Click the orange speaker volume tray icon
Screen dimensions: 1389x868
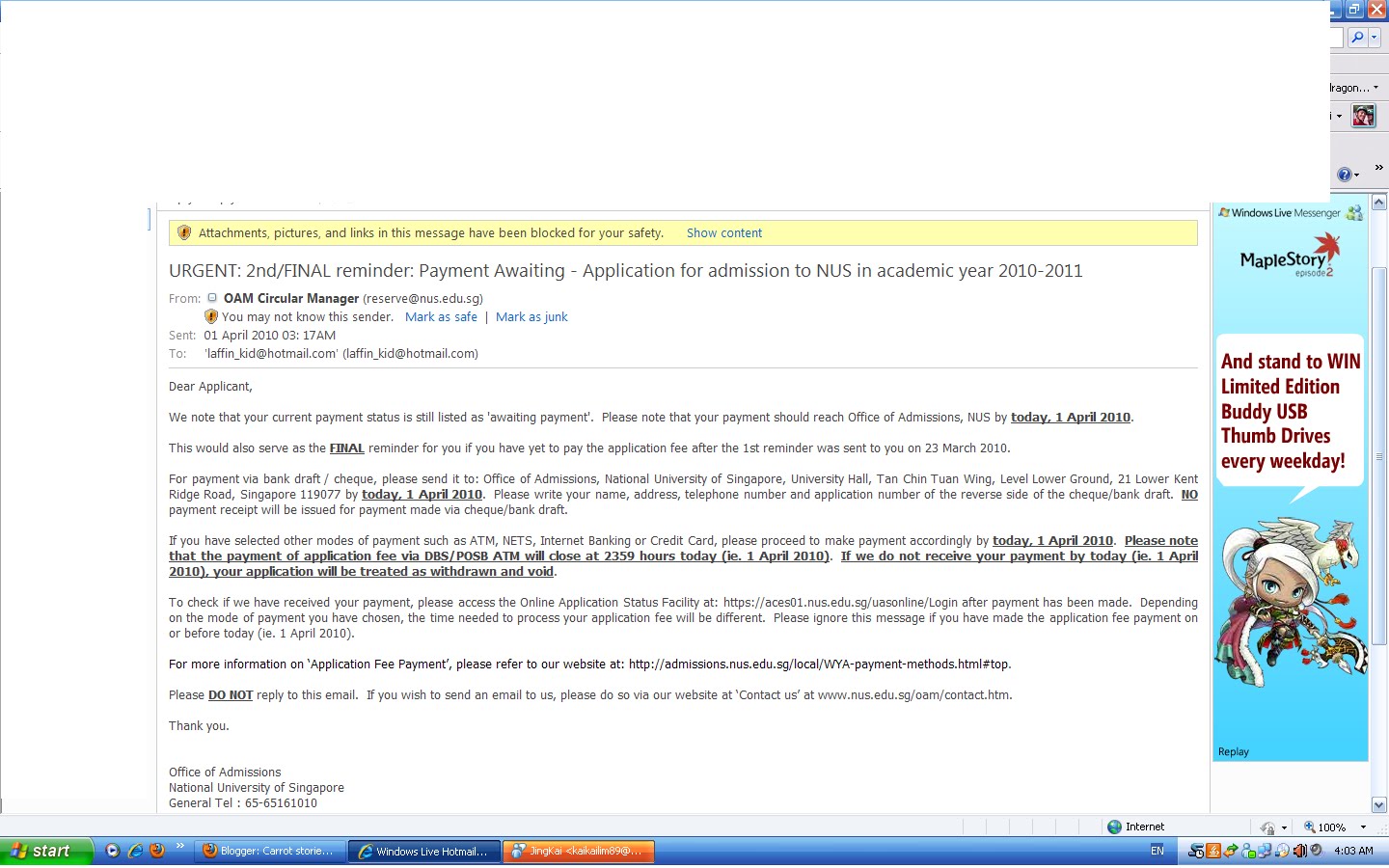tap(1299, 851)
